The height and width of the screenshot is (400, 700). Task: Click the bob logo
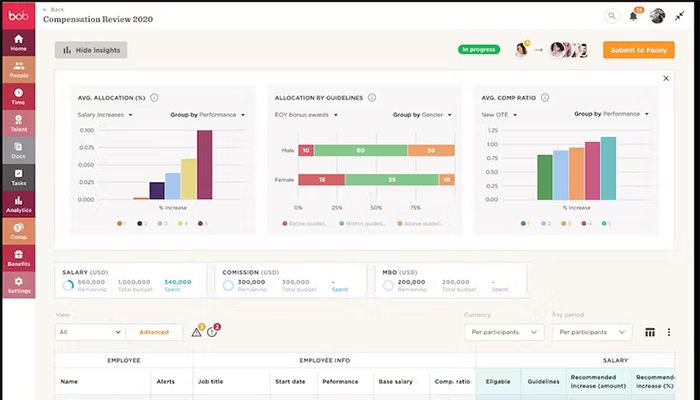tap(19, 16)
